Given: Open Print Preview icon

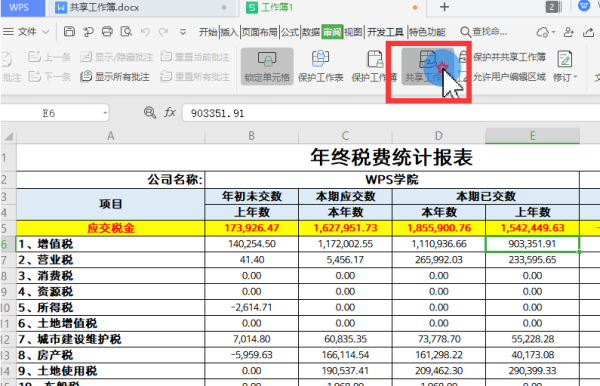Looking at the screenshot, I should pos(126,31).
